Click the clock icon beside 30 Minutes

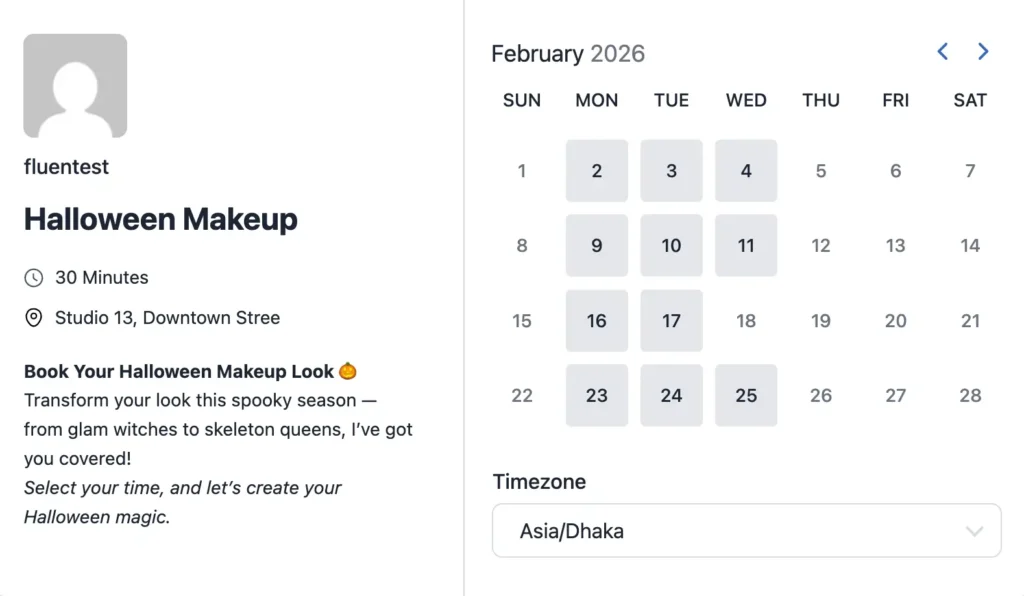pyautogui.click(x=33, y=277)
